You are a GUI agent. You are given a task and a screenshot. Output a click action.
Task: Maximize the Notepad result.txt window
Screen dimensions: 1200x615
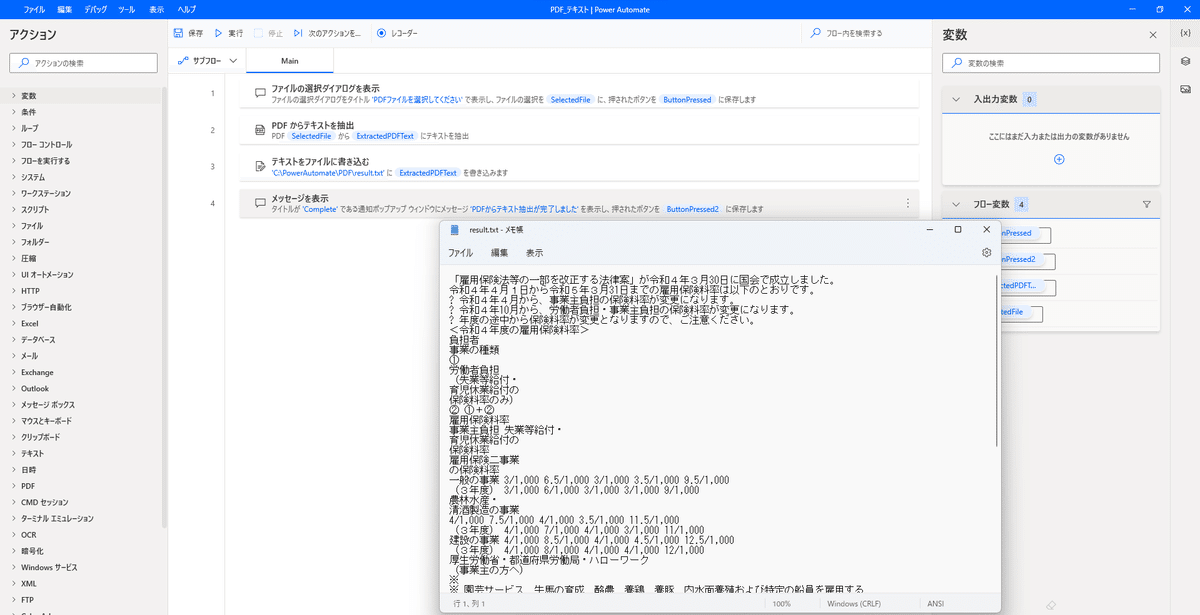pos(957,229)
